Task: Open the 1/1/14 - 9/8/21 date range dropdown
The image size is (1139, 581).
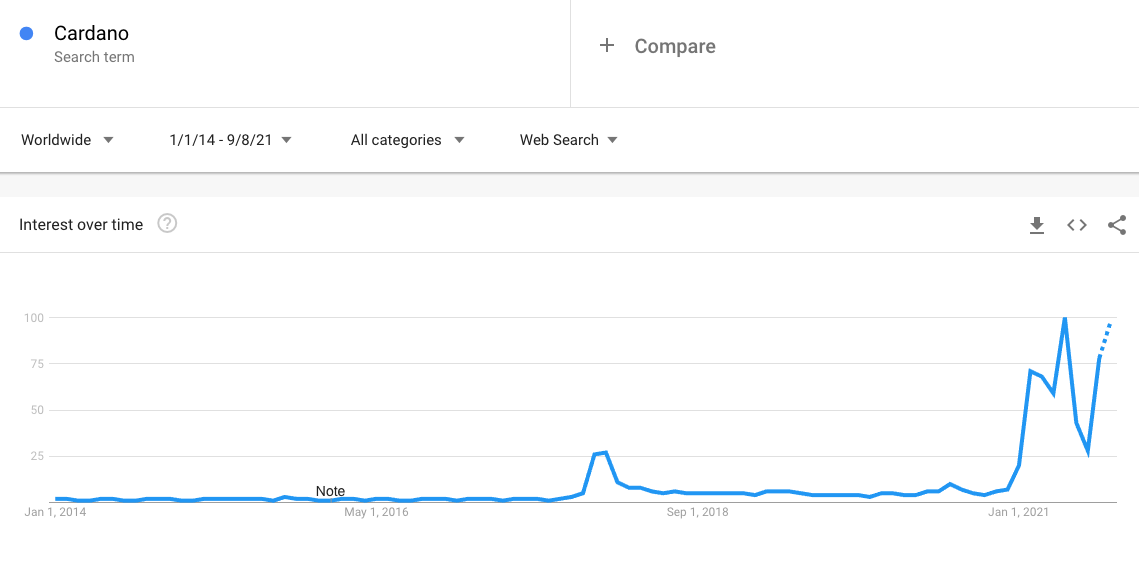Action: pyautogui.click(x=230, y=140)
